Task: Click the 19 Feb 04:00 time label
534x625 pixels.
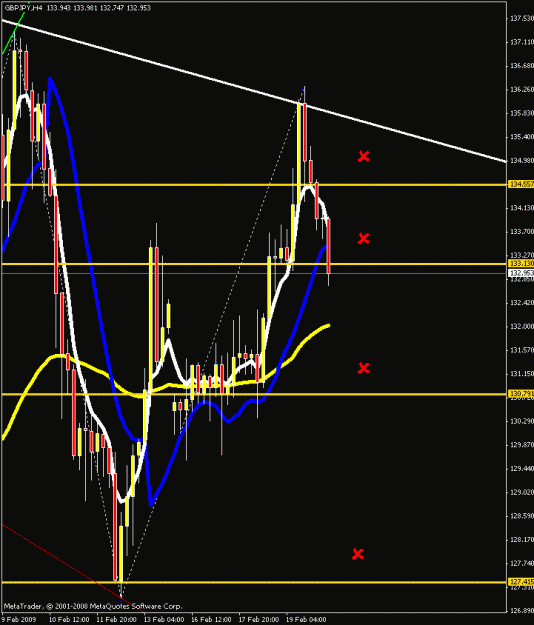Action: pyautogui.click(x=306, y=619)
